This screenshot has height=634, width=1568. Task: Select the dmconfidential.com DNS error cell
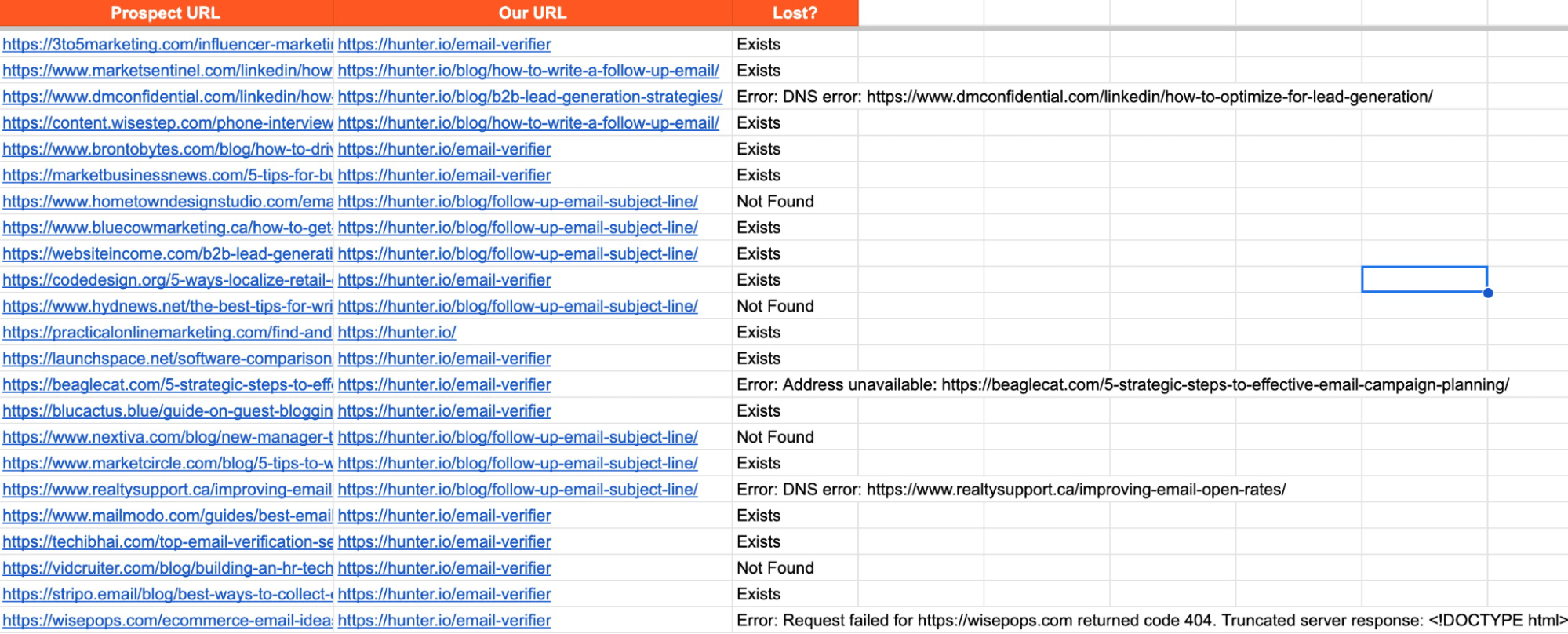pos(1084,97)
